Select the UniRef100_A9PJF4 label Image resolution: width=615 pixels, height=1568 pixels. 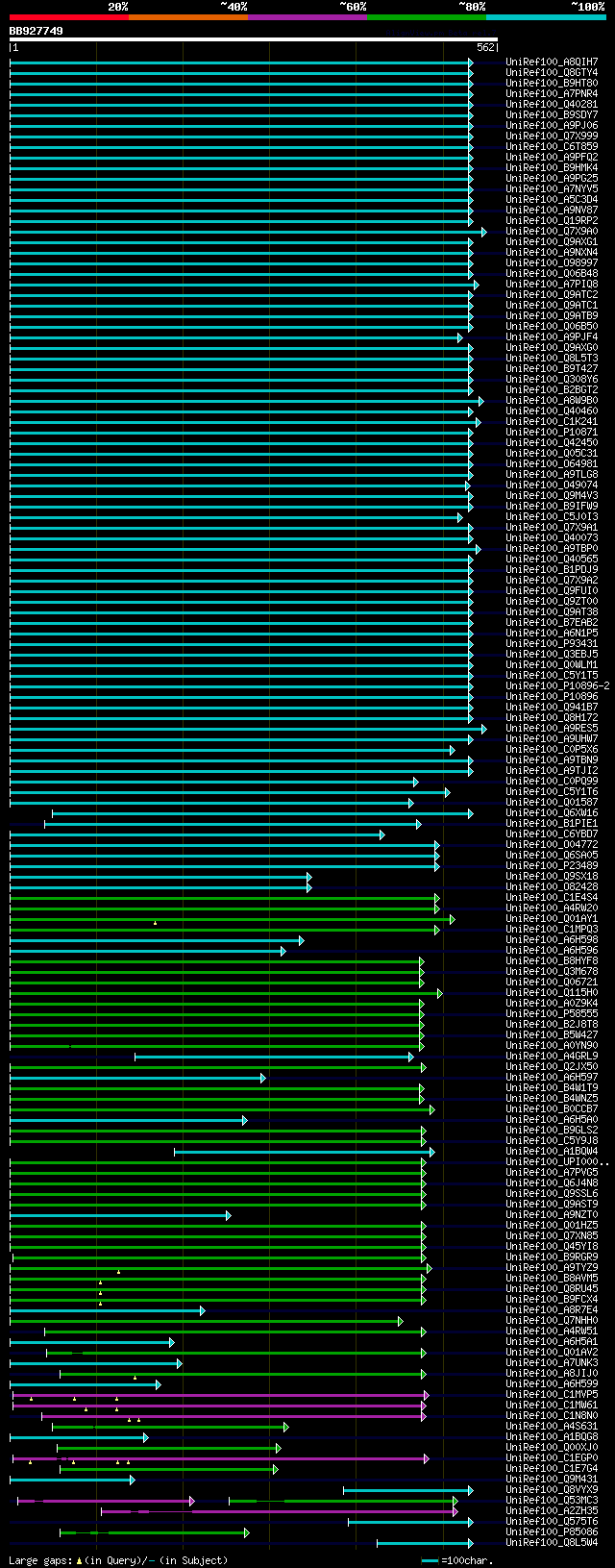point(552,337)
